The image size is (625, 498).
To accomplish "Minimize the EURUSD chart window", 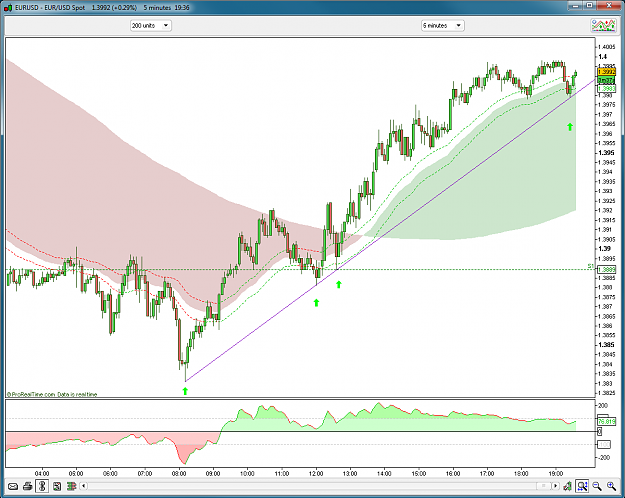I will [x=575, y=6].
